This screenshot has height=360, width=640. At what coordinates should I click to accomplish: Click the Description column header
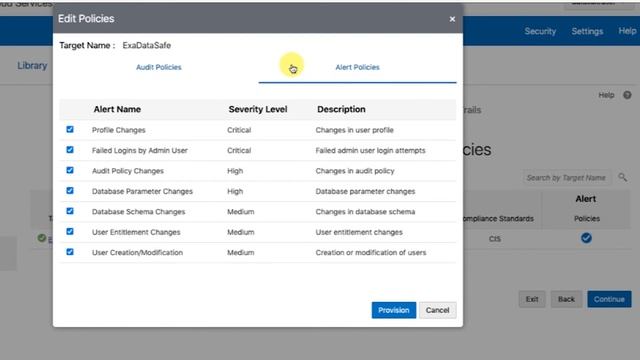(x=341, y=109)
